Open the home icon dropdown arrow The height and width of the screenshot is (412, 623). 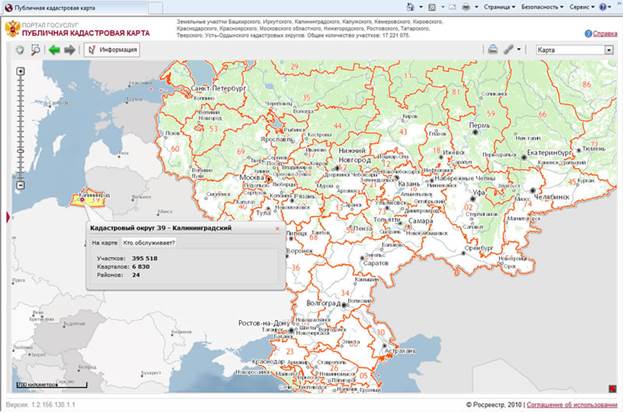pos(421,7)
